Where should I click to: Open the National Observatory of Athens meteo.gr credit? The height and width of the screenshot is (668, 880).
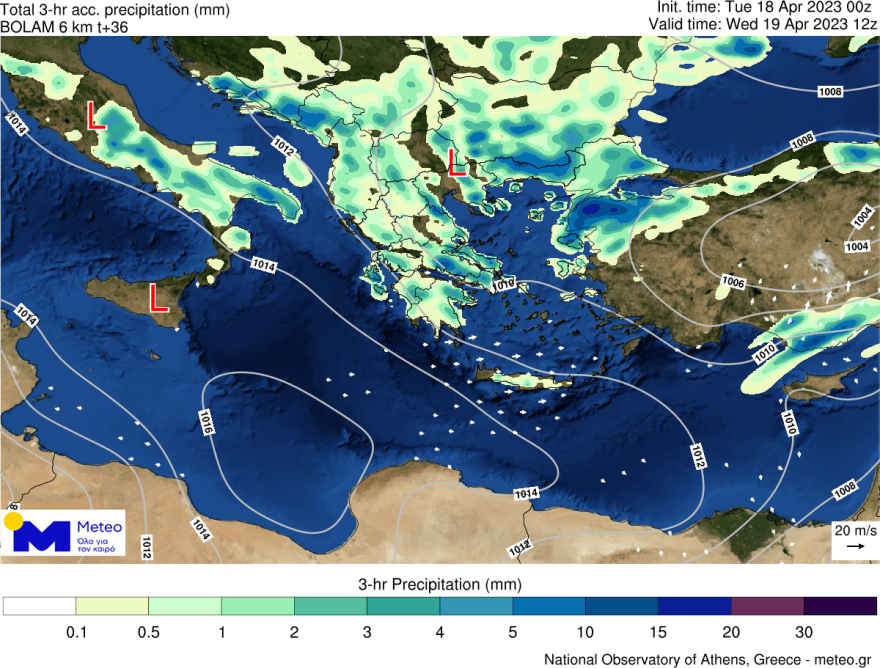point(709,659)
